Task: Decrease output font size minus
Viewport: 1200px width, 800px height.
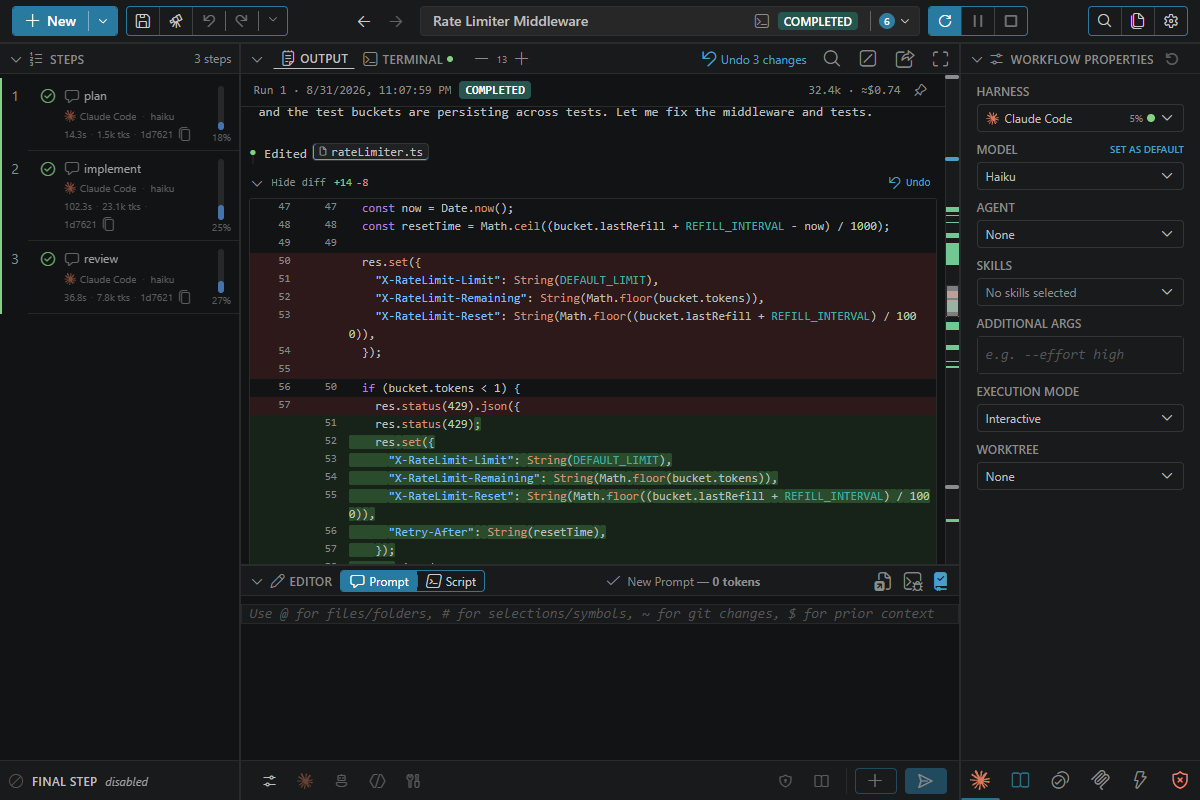Action: (481, 59)
